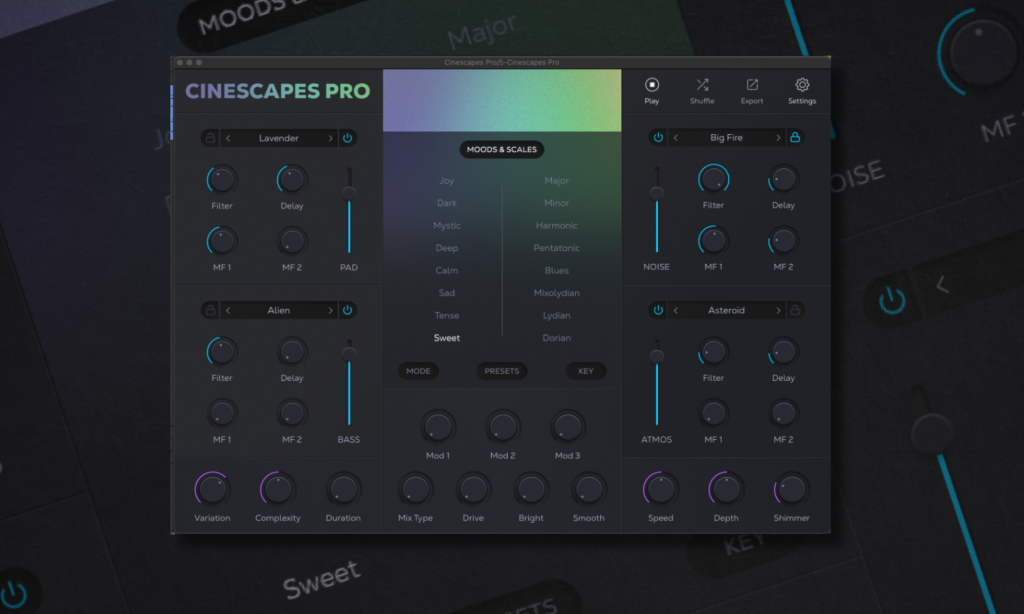Toggle the Asteroid atmos power button
This screenshot has height=614, width=1024.
point(658,310)
